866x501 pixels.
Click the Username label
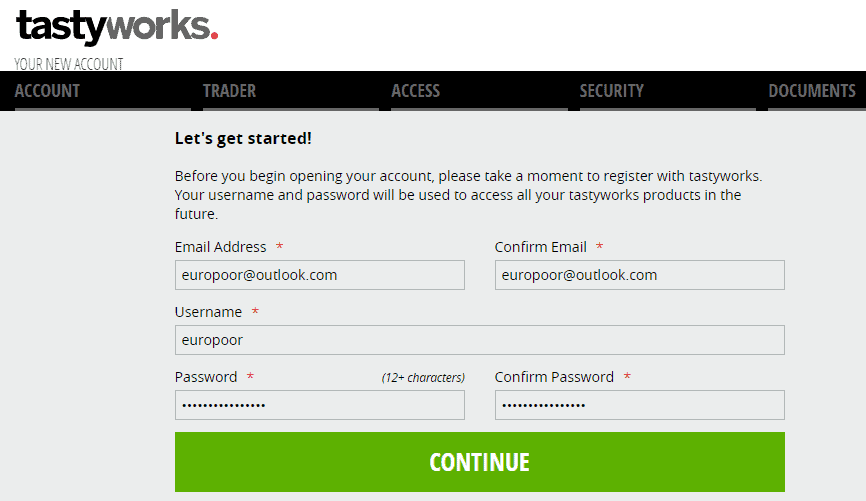coord(208,312)
